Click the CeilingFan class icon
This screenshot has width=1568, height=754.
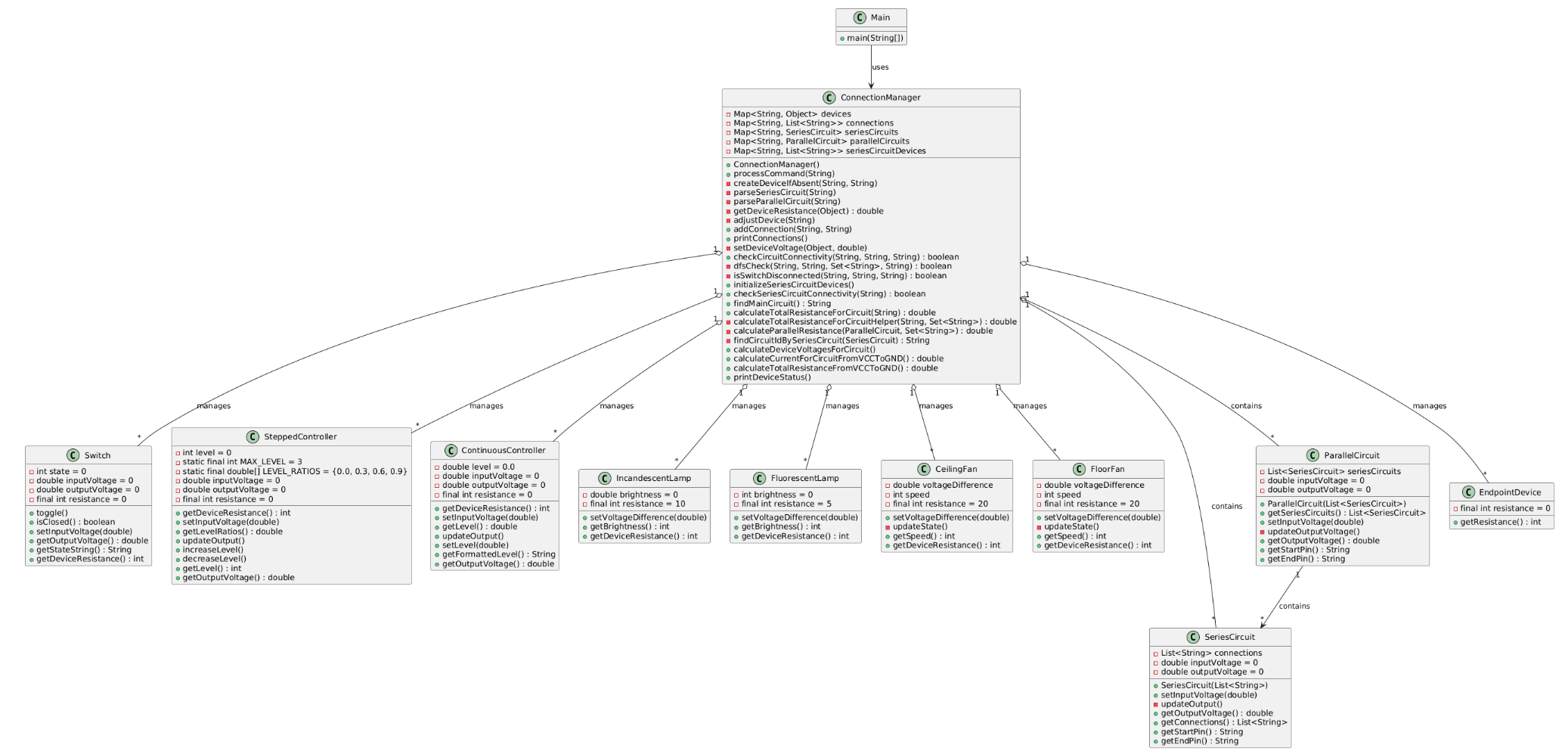point(924,469)
